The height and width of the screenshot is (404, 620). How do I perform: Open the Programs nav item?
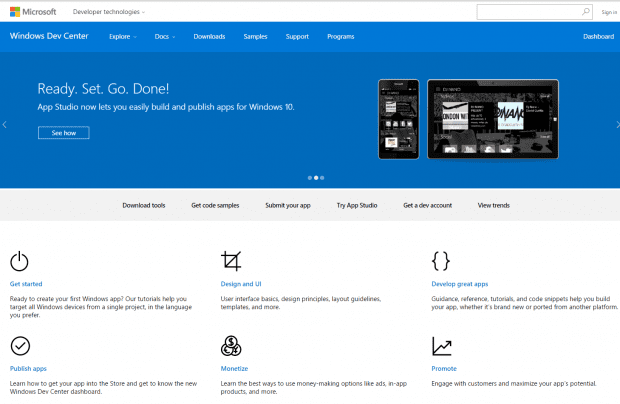click(341, 36)
